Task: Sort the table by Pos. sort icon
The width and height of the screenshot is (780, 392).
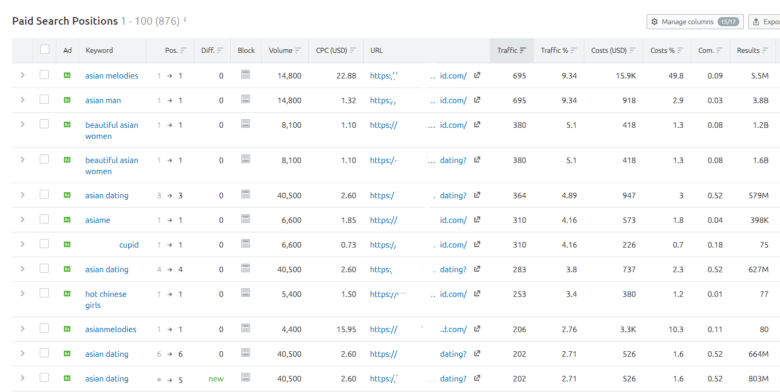Action: point(184,50)
